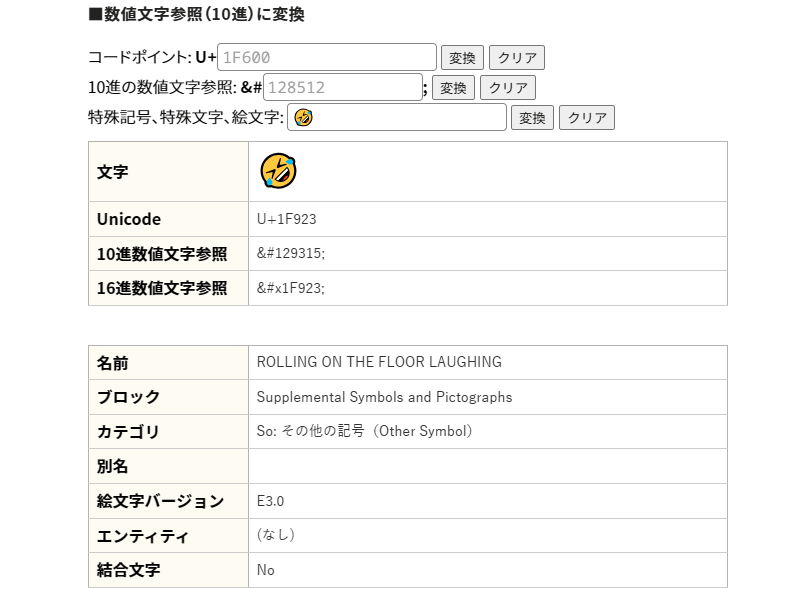Click クリア button for the emoji character field
Viewport: 800px width, 600px height.
(587, 118)
